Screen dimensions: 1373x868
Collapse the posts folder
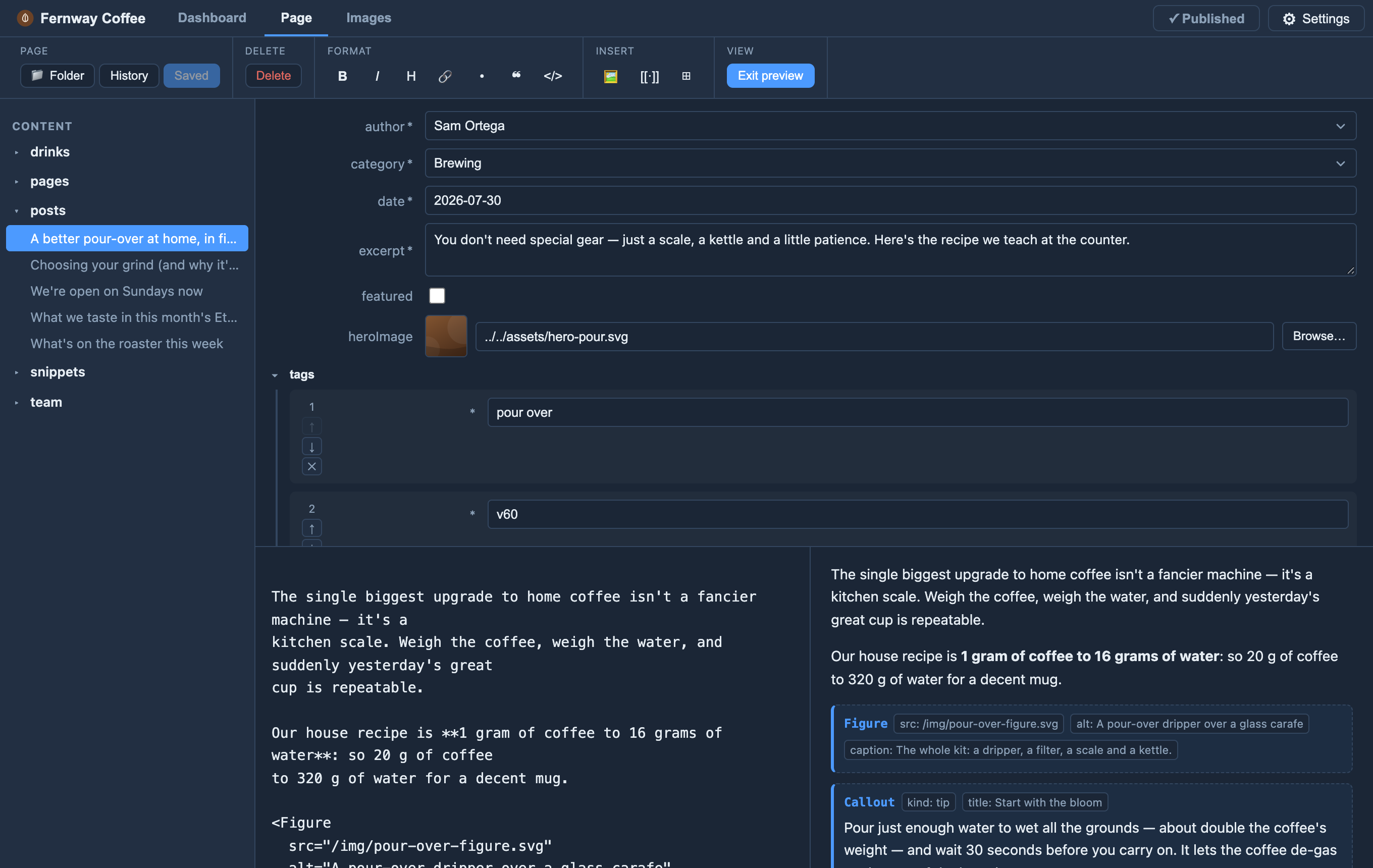(17, 211)
